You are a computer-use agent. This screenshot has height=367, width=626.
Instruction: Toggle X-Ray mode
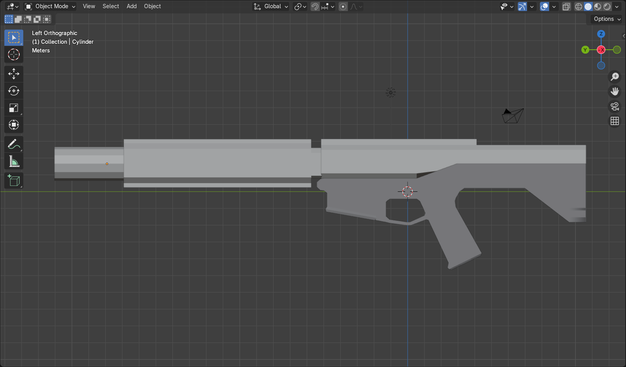[566, 6]
